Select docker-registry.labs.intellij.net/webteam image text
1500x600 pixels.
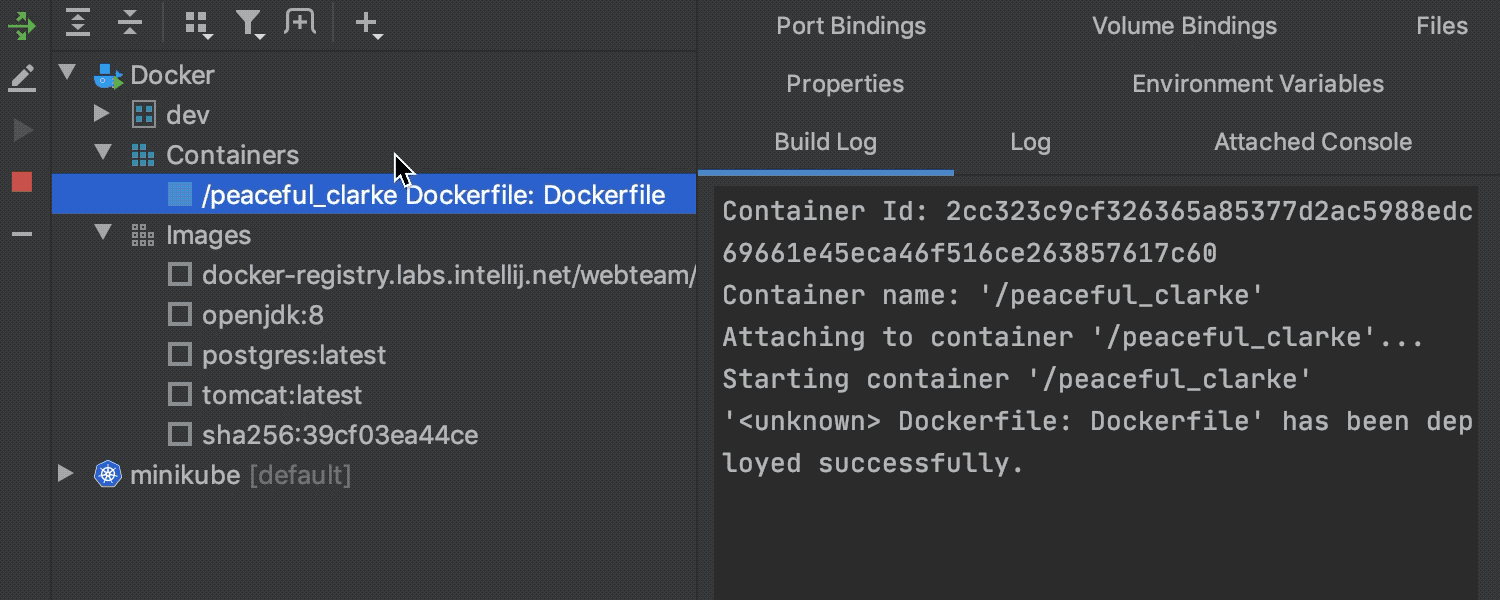pyautogui.click(x=449, y=275)
